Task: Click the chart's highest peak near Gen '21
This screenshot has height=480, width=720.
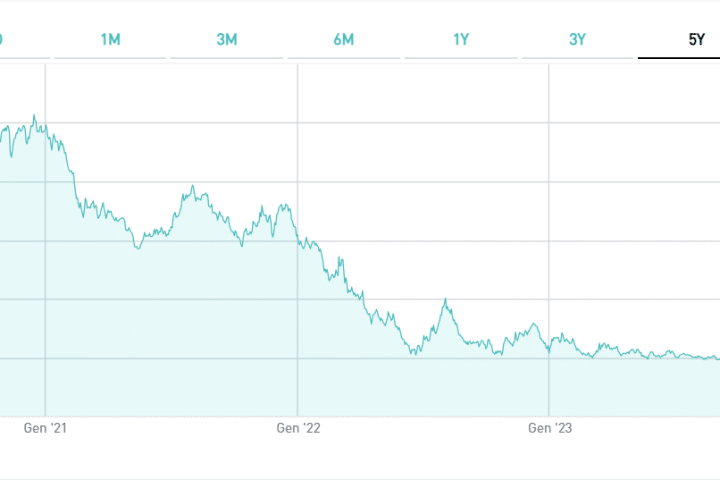Action: point(34,115)
